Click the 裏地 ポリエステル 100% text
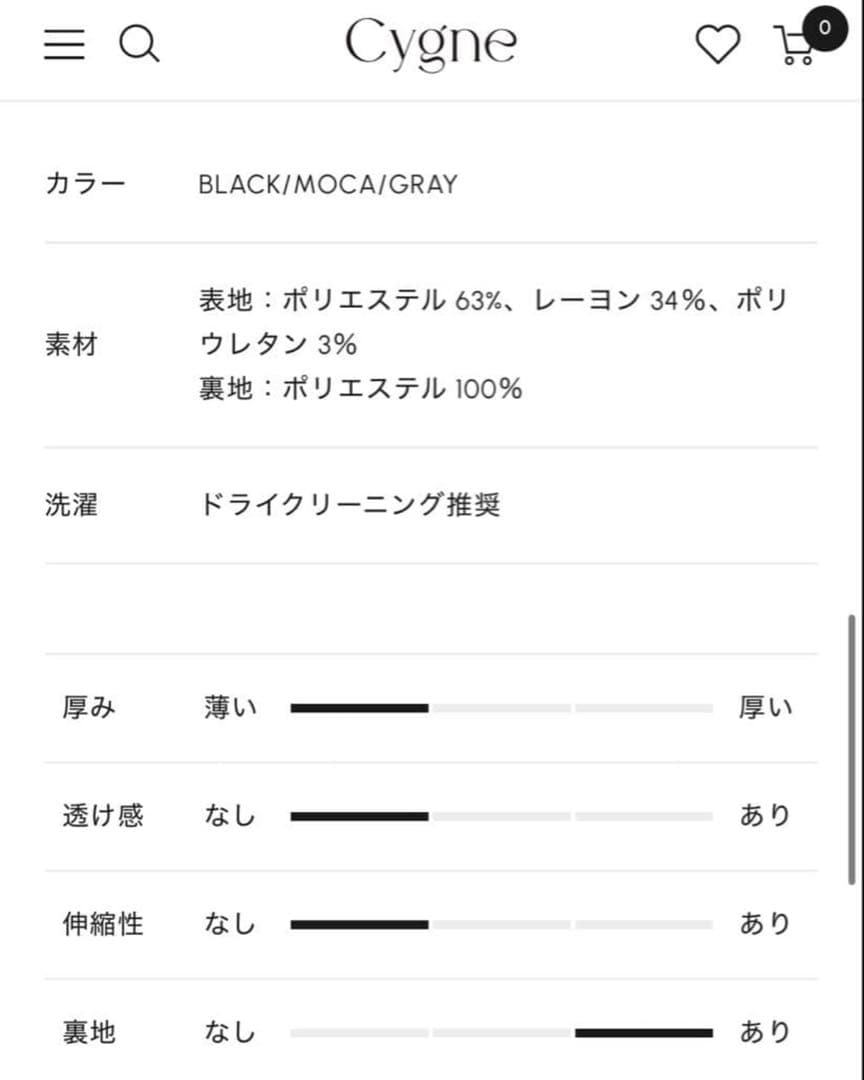This screenshot has width=864, height=1080. [x=360, y=388]
